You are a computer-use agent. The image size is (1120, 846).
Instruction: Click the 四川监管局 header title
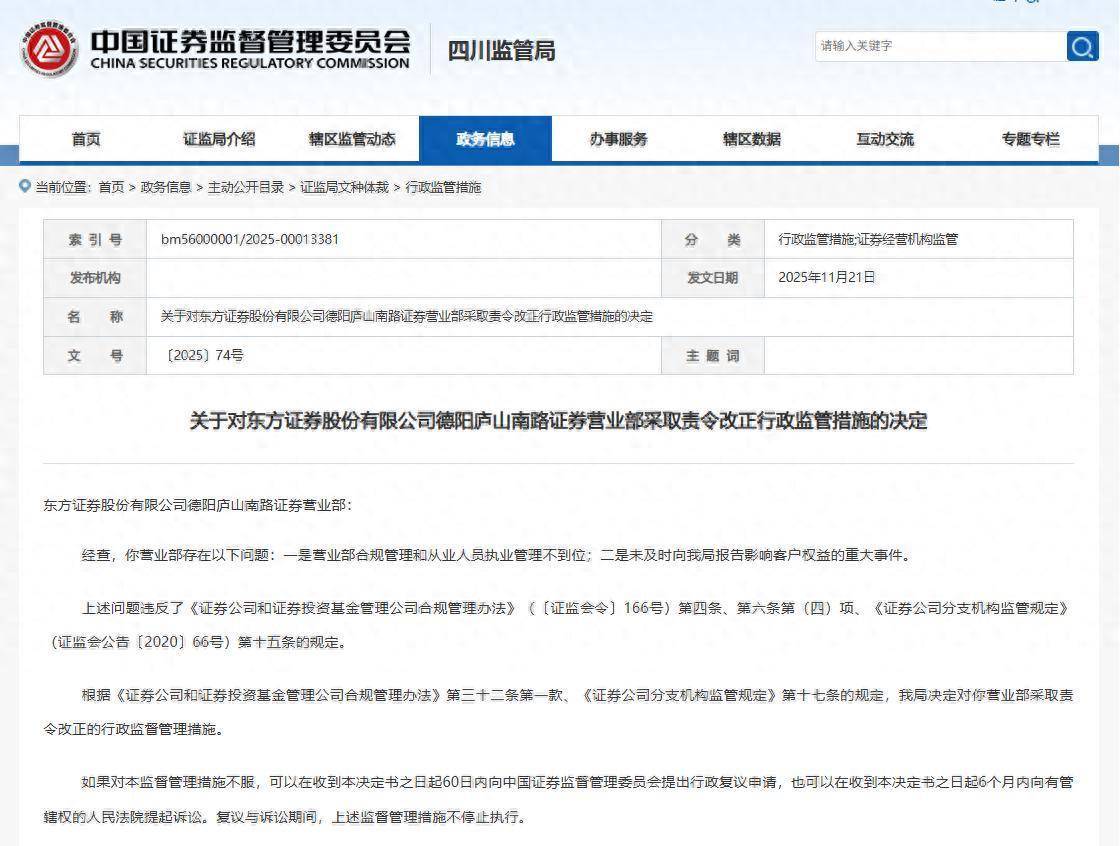[x=501, y=50]
